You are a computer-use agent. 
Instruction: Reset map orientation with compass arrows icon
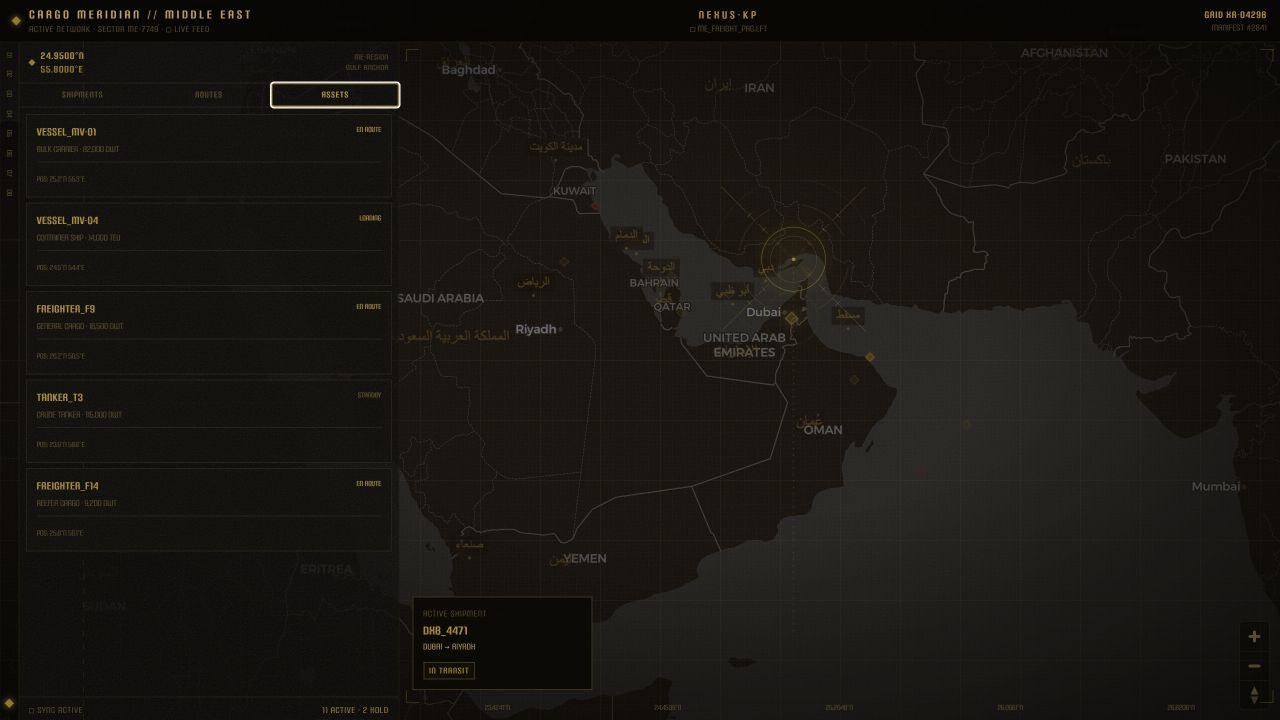coord(1254,695)
